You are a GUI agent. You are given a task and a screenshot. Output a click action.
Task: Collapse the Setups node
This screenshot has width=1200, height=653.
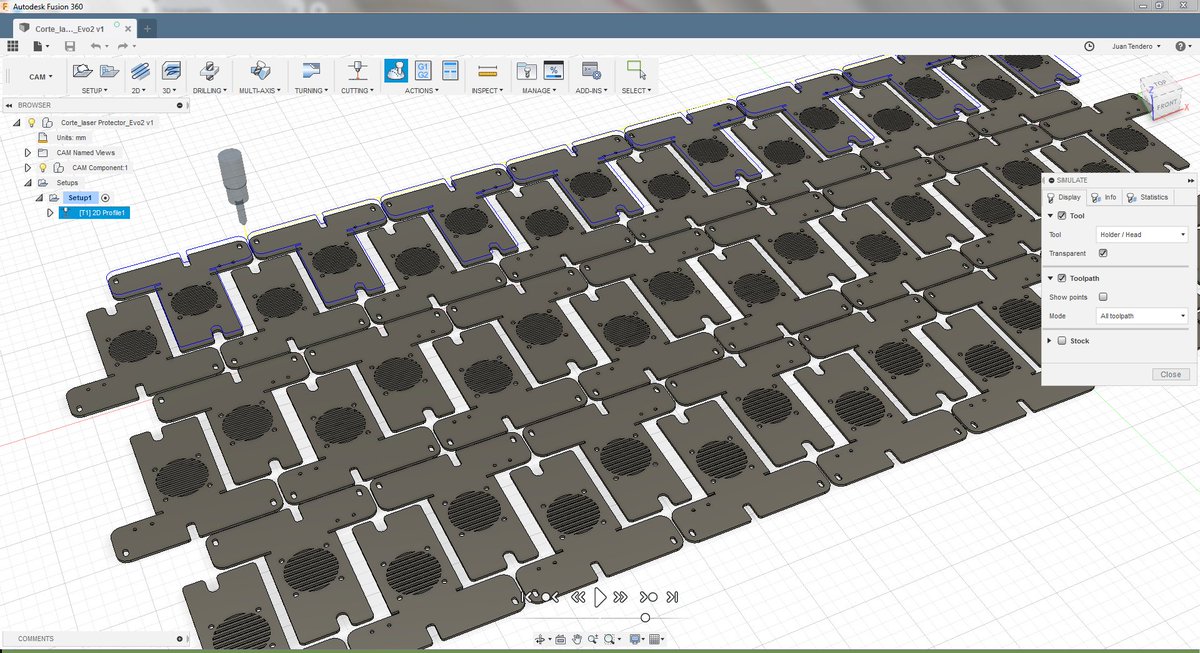click(28, 183)
